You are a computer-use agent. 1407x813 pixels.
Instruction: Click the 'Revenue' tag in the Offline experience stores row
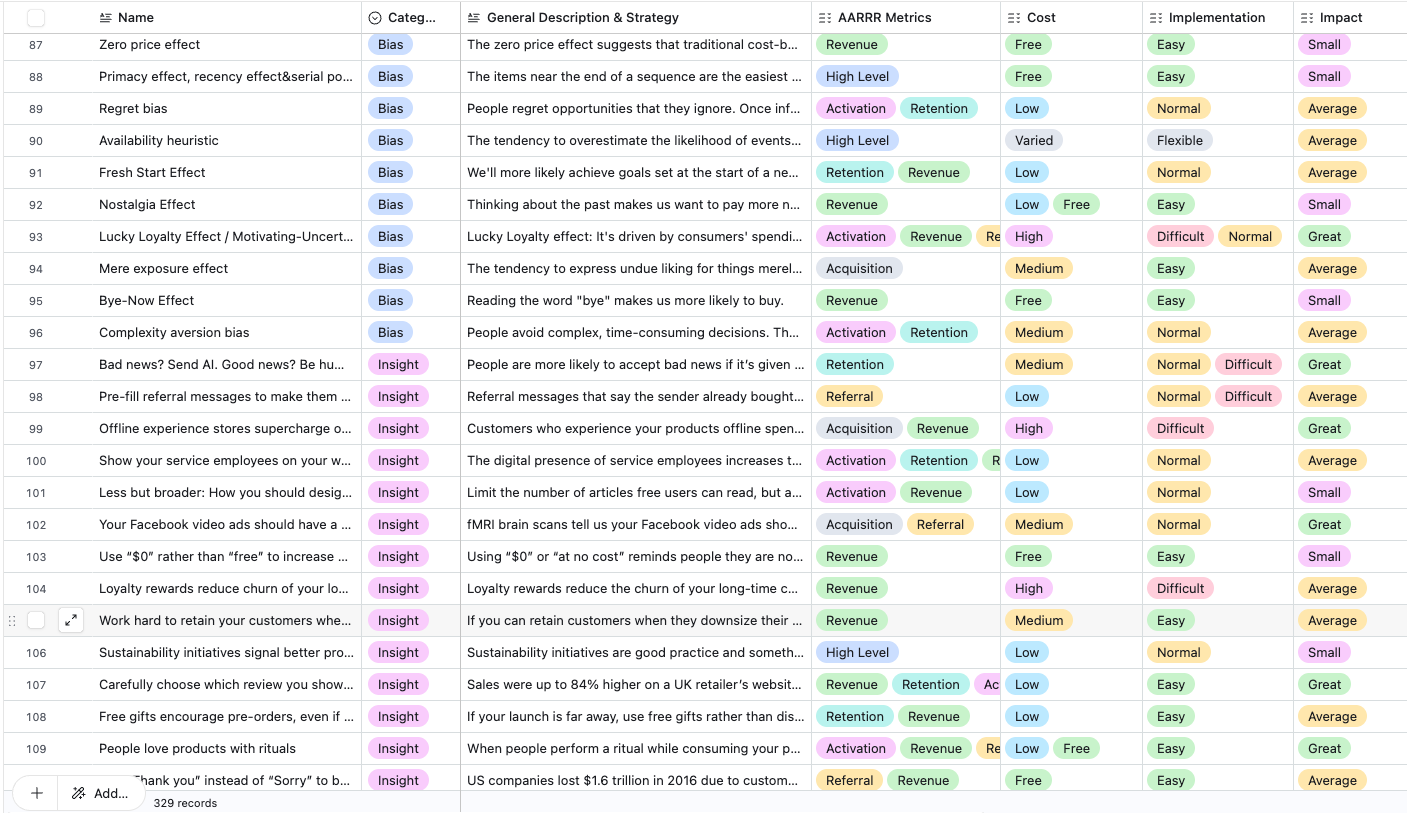click(942, 428)
